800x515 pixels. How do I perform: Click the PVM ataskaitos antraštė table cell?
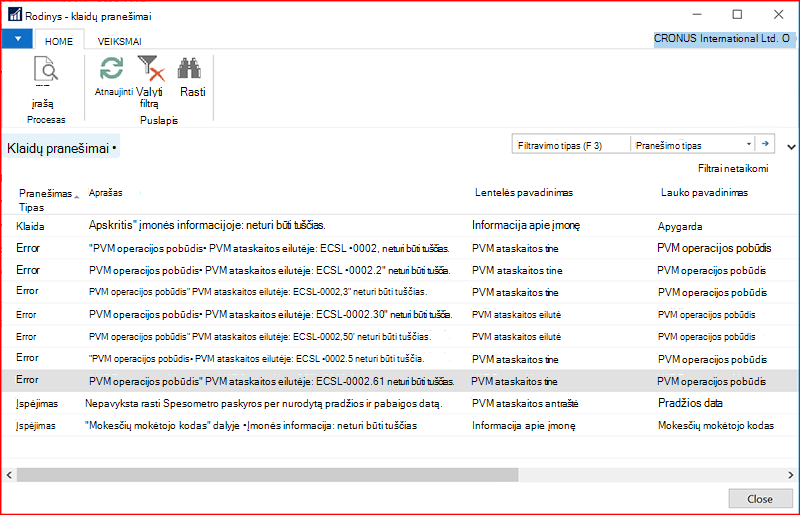tap(525, 404)
